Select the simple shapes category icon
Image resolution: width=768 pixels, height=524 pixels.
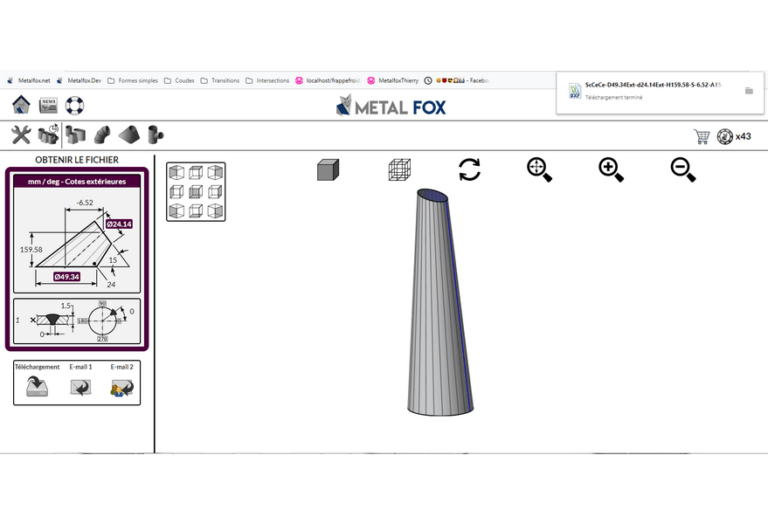(x=75, y=135)
